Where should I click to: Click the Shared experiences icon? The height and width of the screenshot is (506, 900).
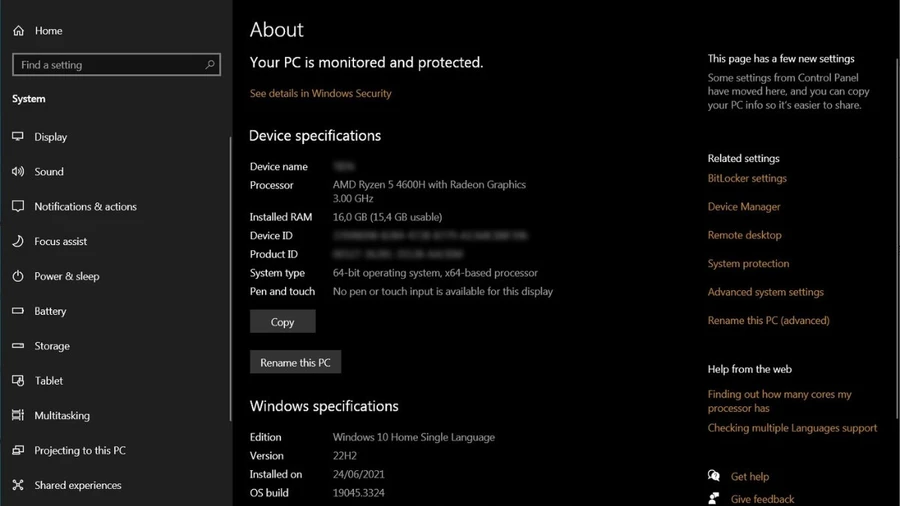click(18, 485)
